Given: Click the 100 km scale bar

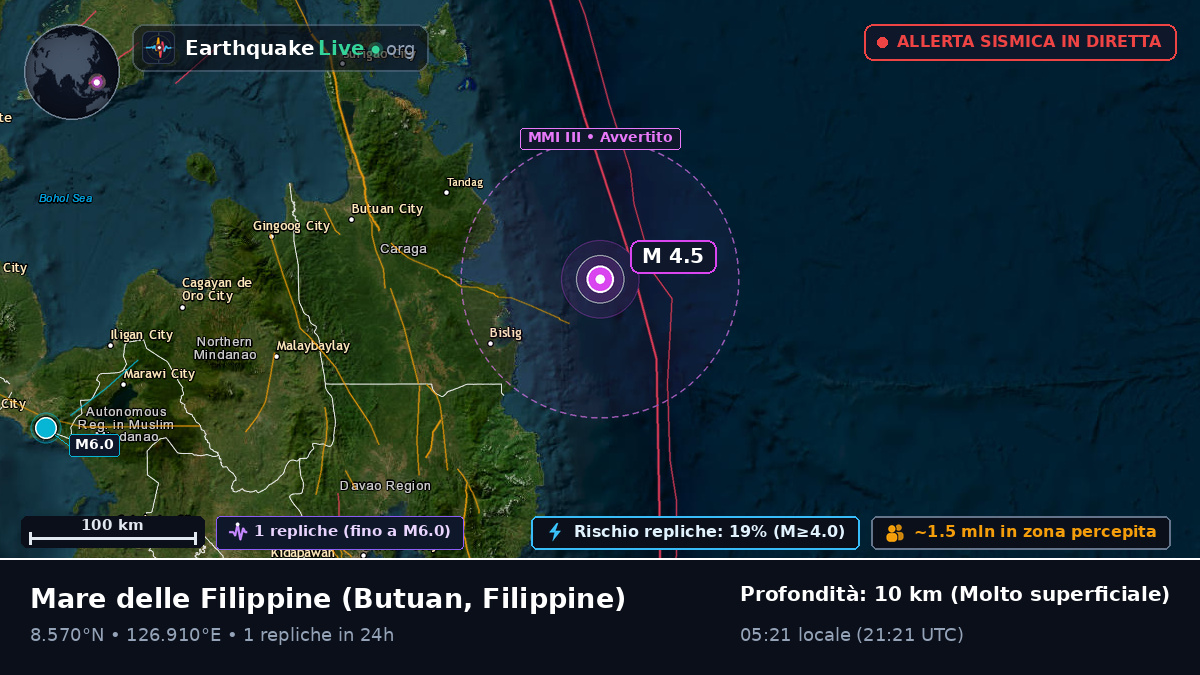Looking at the screenshot, I should (112, 532).
